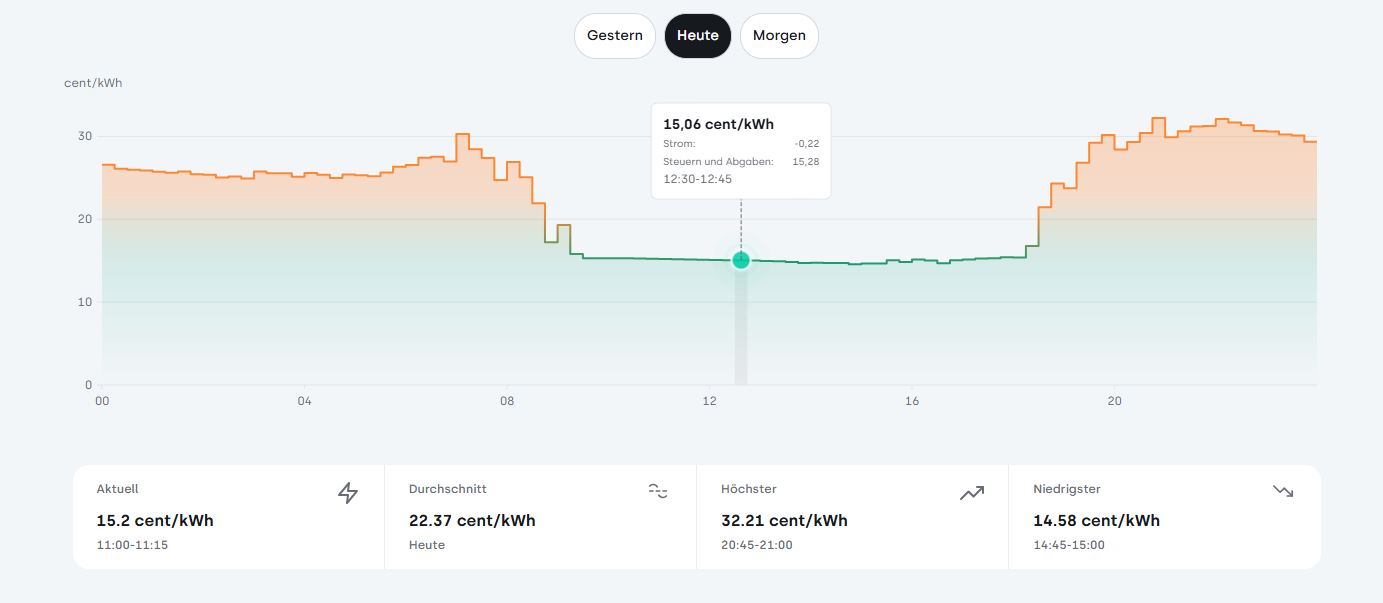Click the 32.21 cent/kWh highest value

[784, 521]
